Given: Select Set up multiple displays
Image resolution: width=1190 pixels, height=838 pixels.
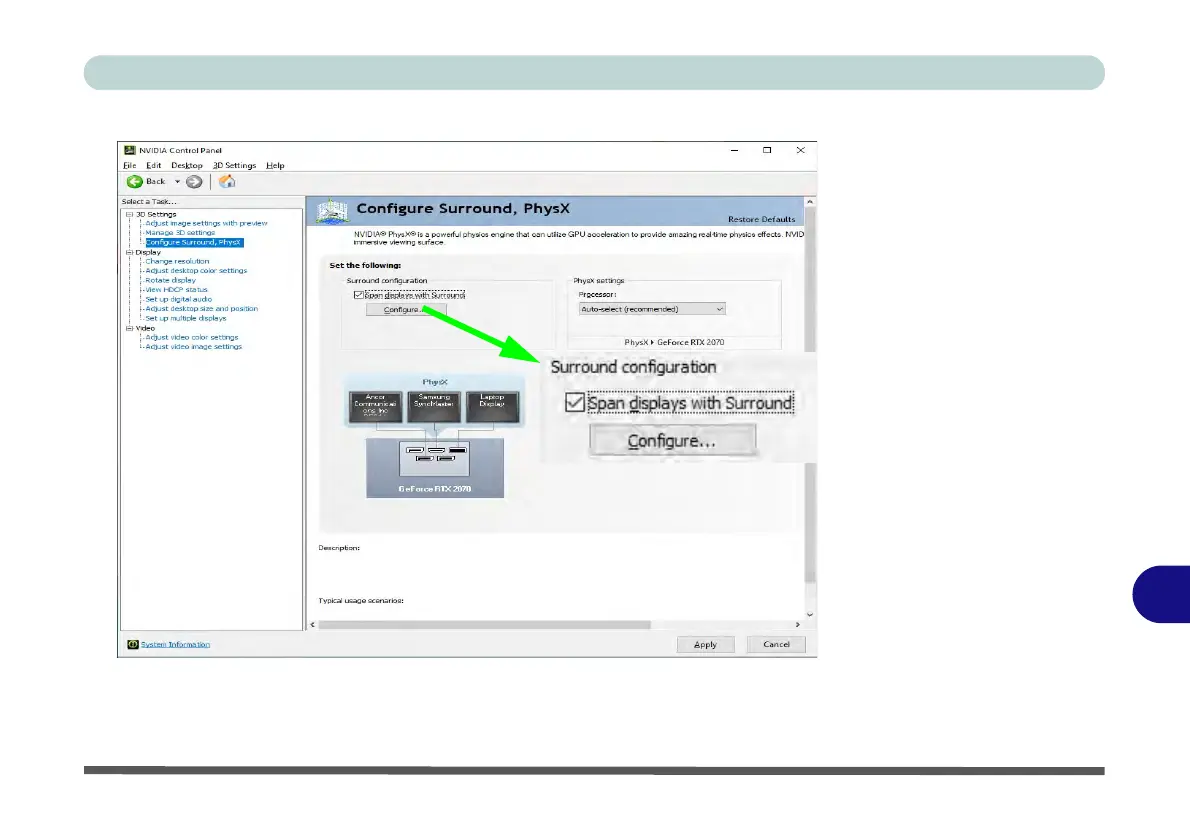Looking at the screenshot, I should coord(186,318).
